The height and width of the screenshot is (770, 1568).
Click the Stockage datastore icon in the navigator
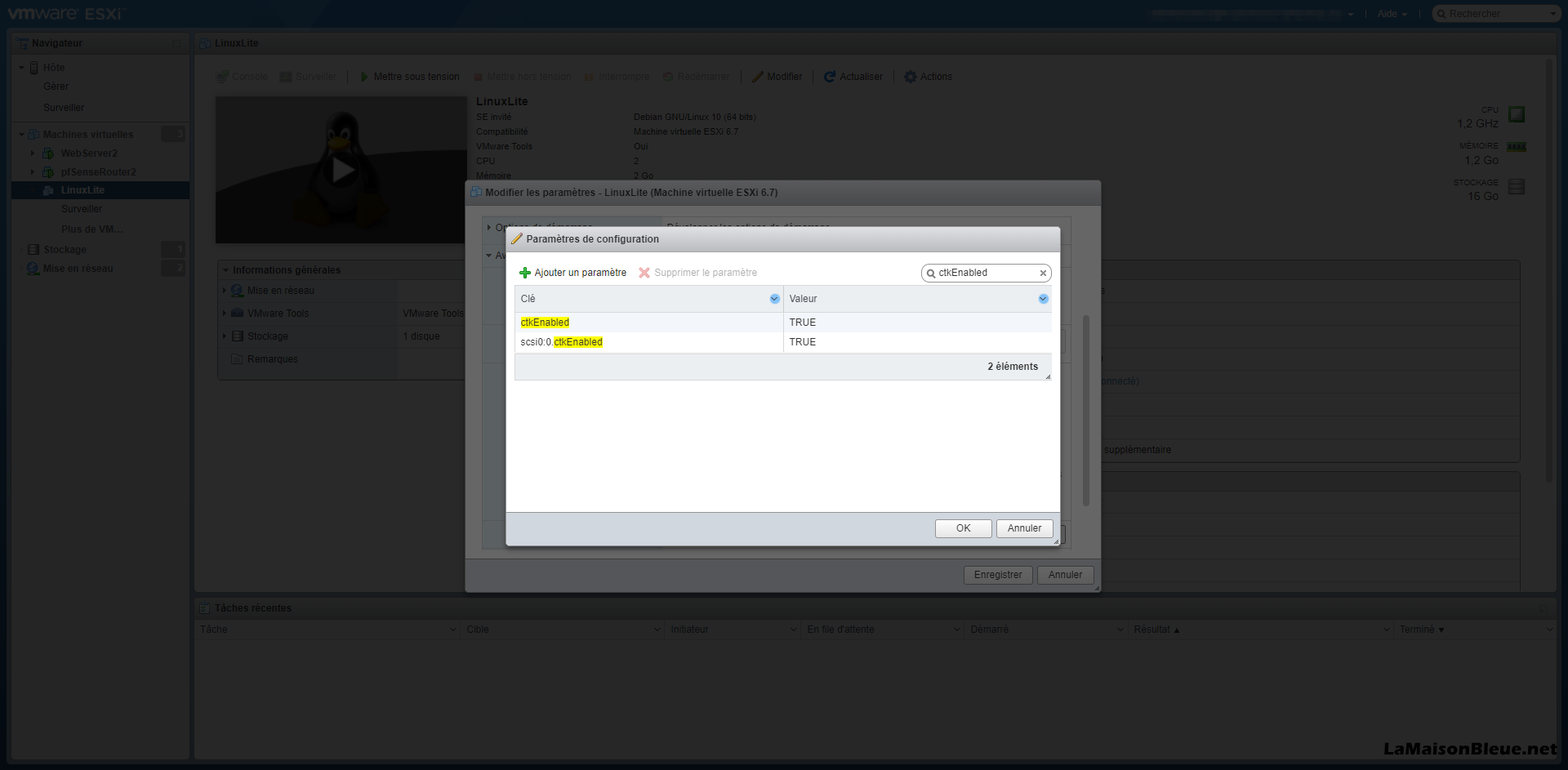pos(33,250)
